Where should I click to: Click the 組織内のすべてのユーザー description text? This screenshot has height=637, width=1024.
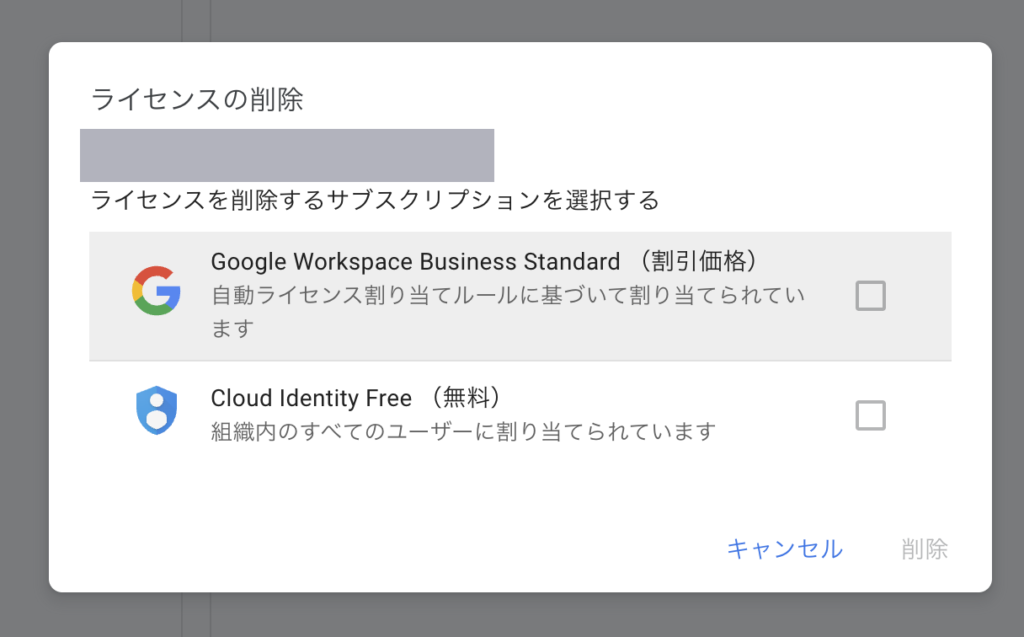[x=463, y=432]
